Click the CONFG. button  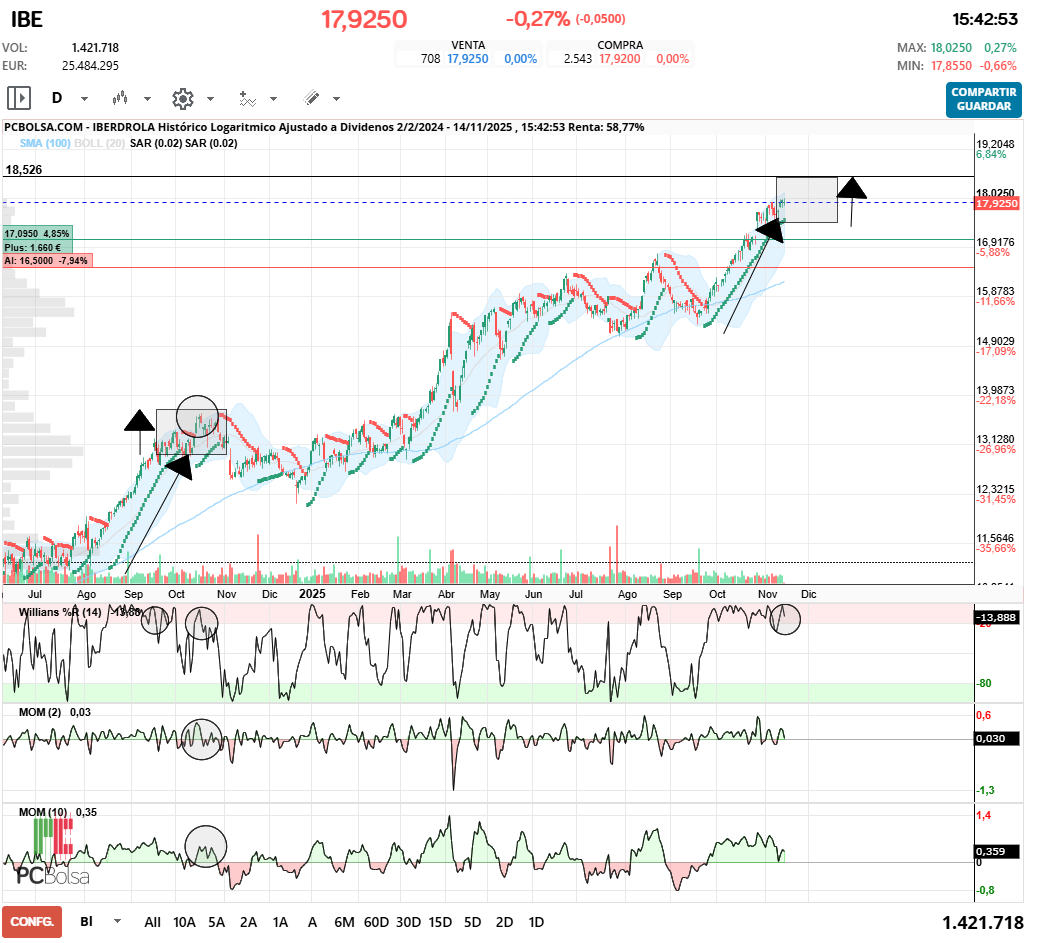31,922
